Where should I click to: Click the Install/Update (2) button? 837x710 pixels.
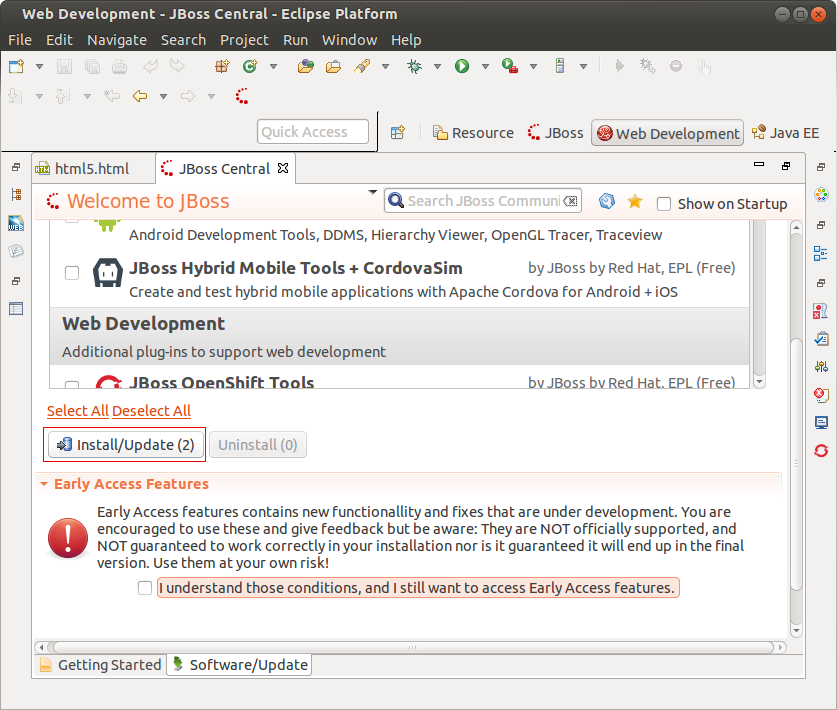point(125,445)
